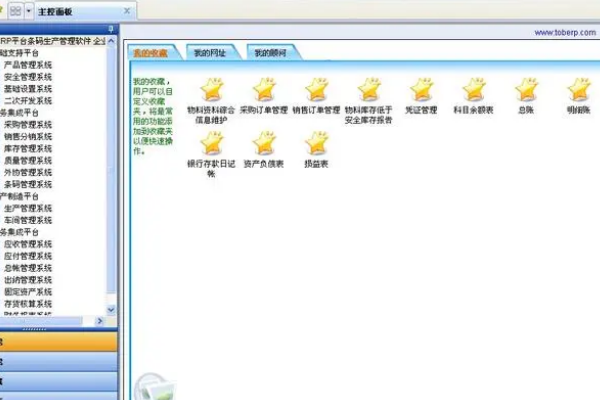The image size is (600, 400).
Task: Open 销售订单管理 favorite star icon
Action: [316, 89]
